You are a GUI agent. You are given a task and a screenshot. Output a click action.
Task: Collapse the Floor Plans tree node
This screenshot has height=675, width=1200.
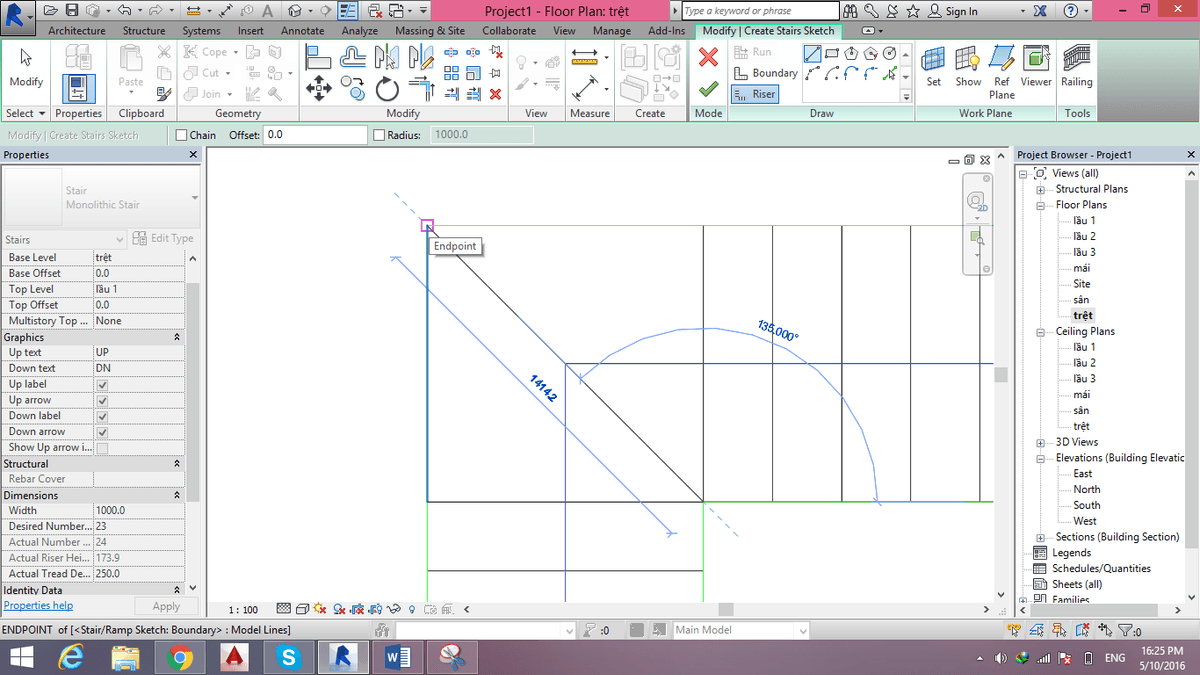pyautogui.click(x=1041, y=205)
